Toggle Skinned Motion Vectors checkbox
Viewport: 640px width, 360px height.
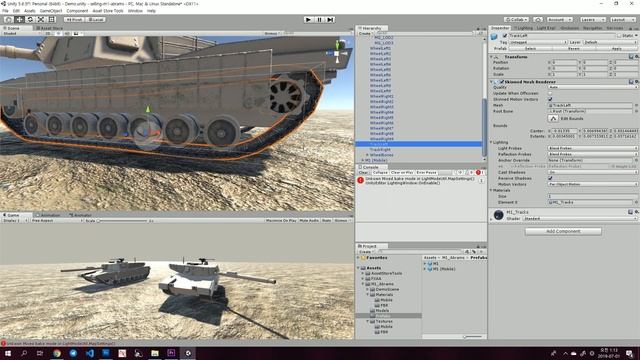[550, 99]
